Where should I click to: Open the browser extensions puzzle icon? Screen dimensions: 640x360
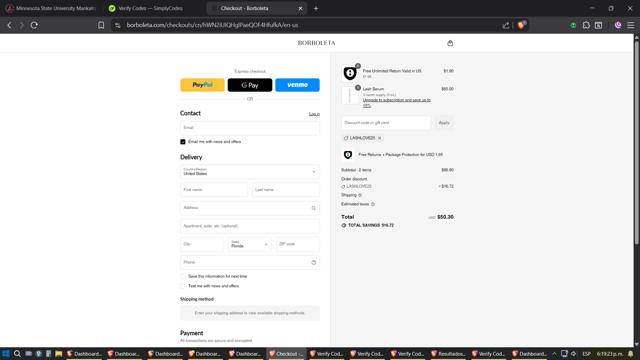586,25
